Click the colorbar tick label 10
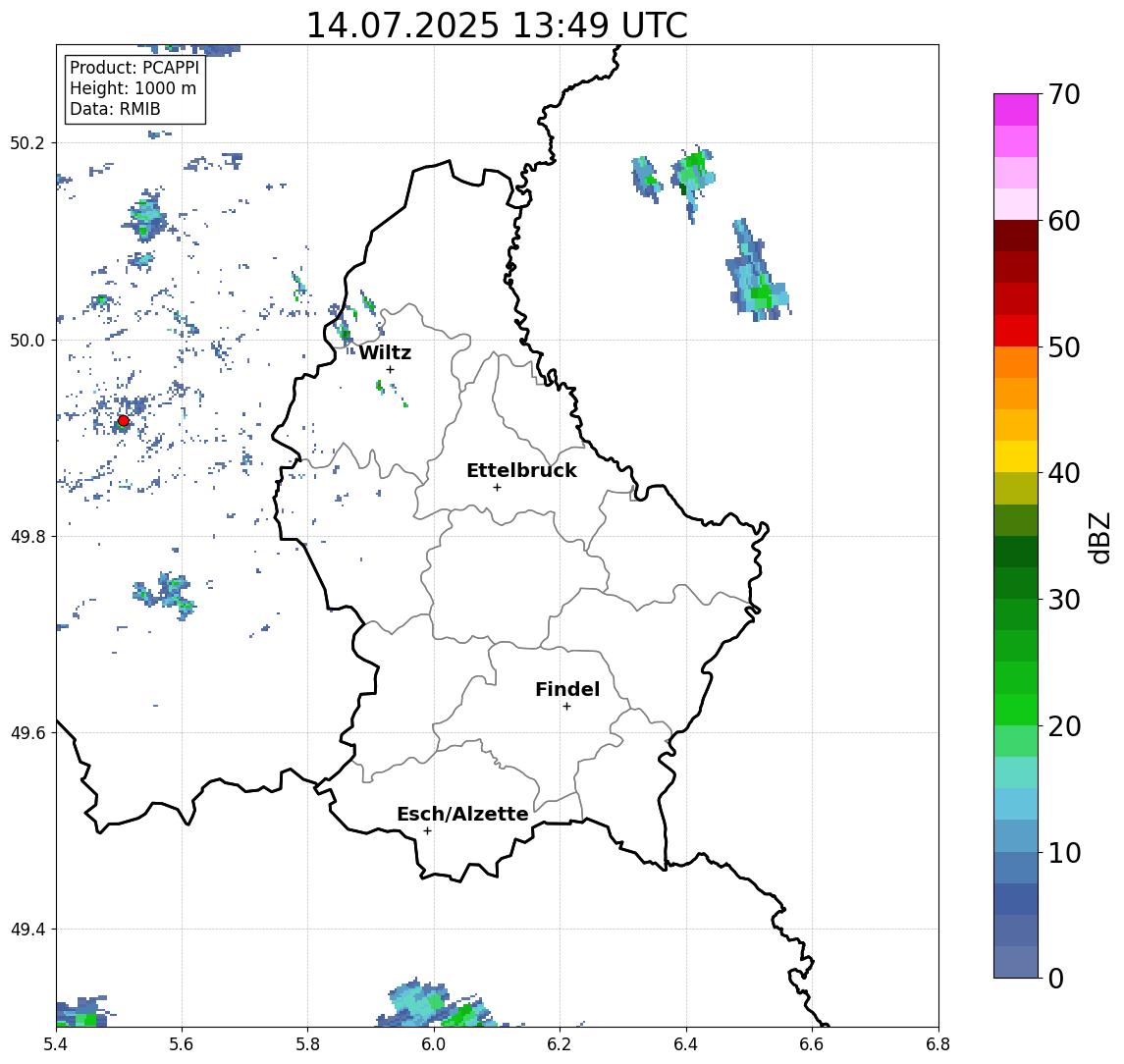This screenshot has width=1124, height=1064. point(1064,853)
